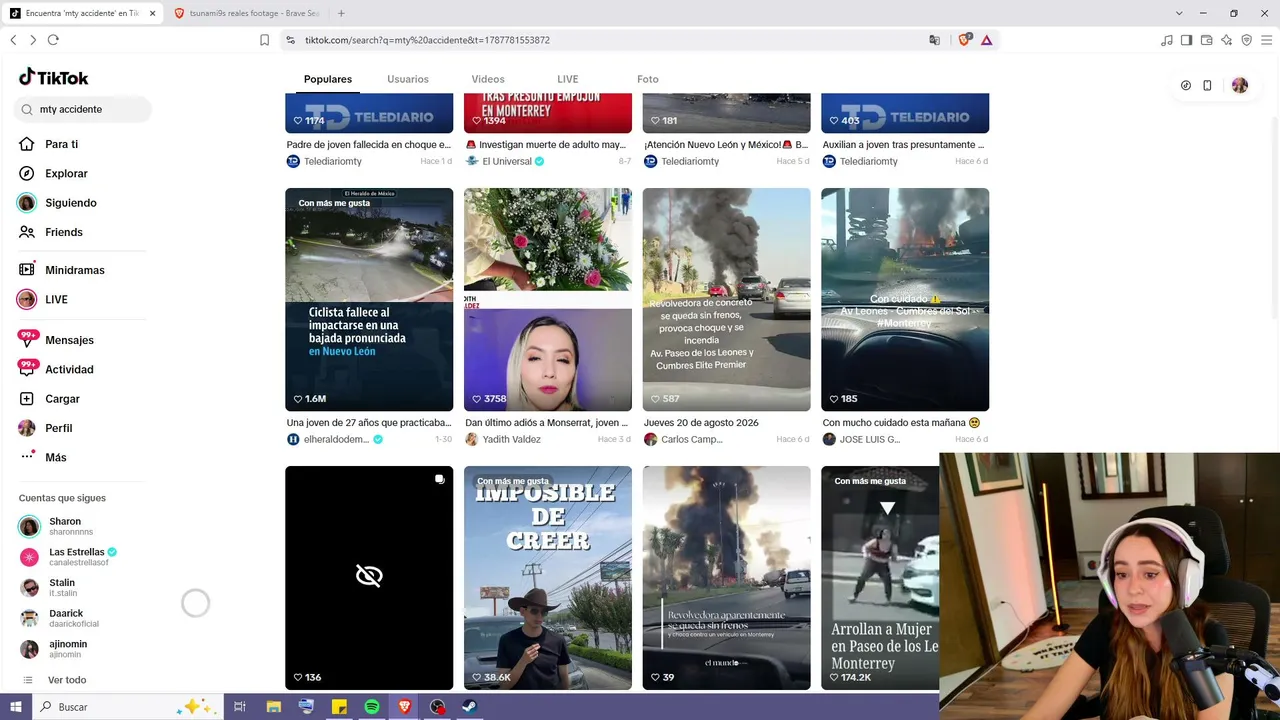This screenshot has height=720, width=1280.
Task: Go to Friends in the sidebar
Action: tap(64, 232)
